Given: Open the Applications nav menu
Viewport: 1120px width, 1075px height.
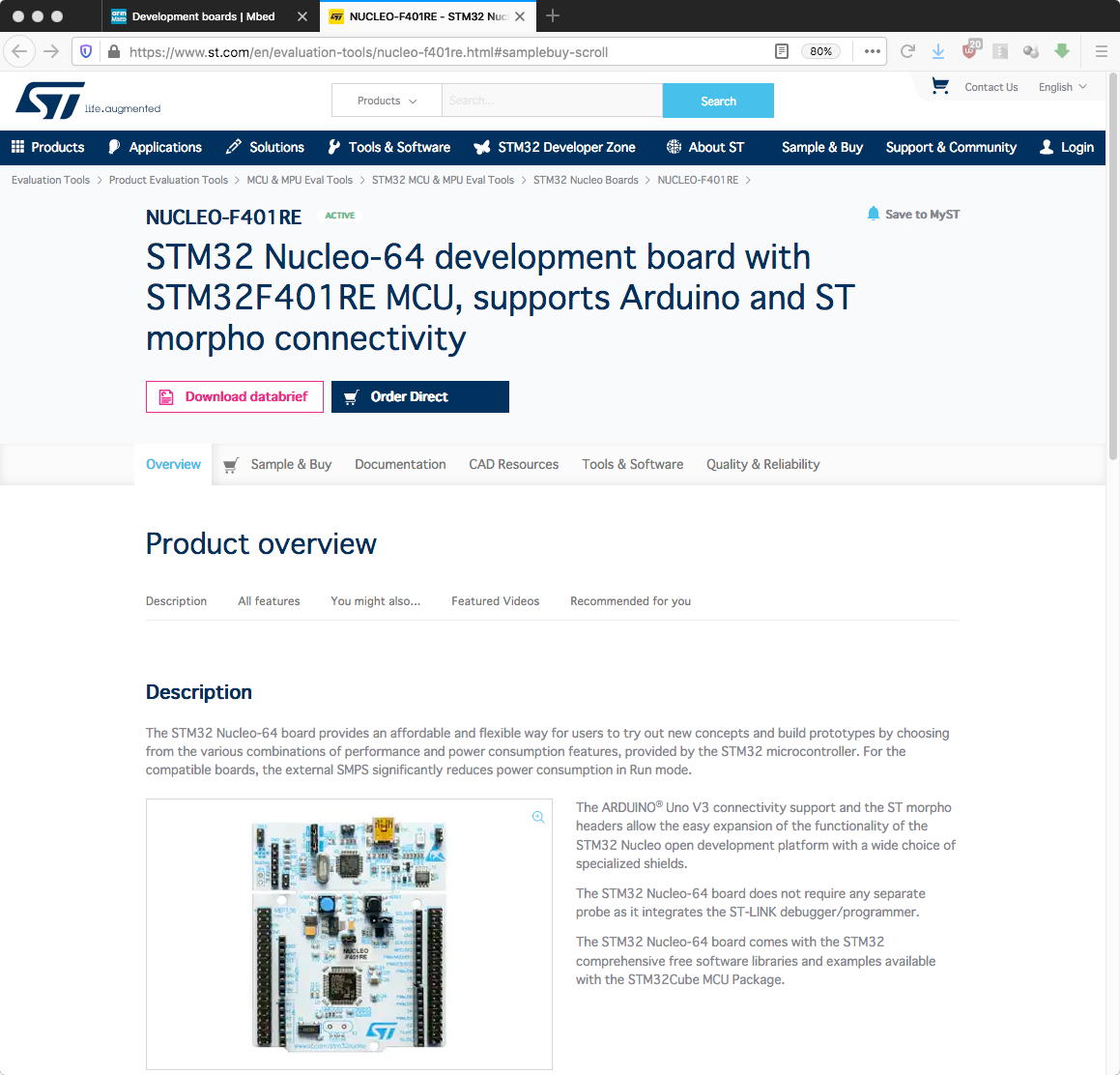Looking at the screenshot, I should (155, 147).
